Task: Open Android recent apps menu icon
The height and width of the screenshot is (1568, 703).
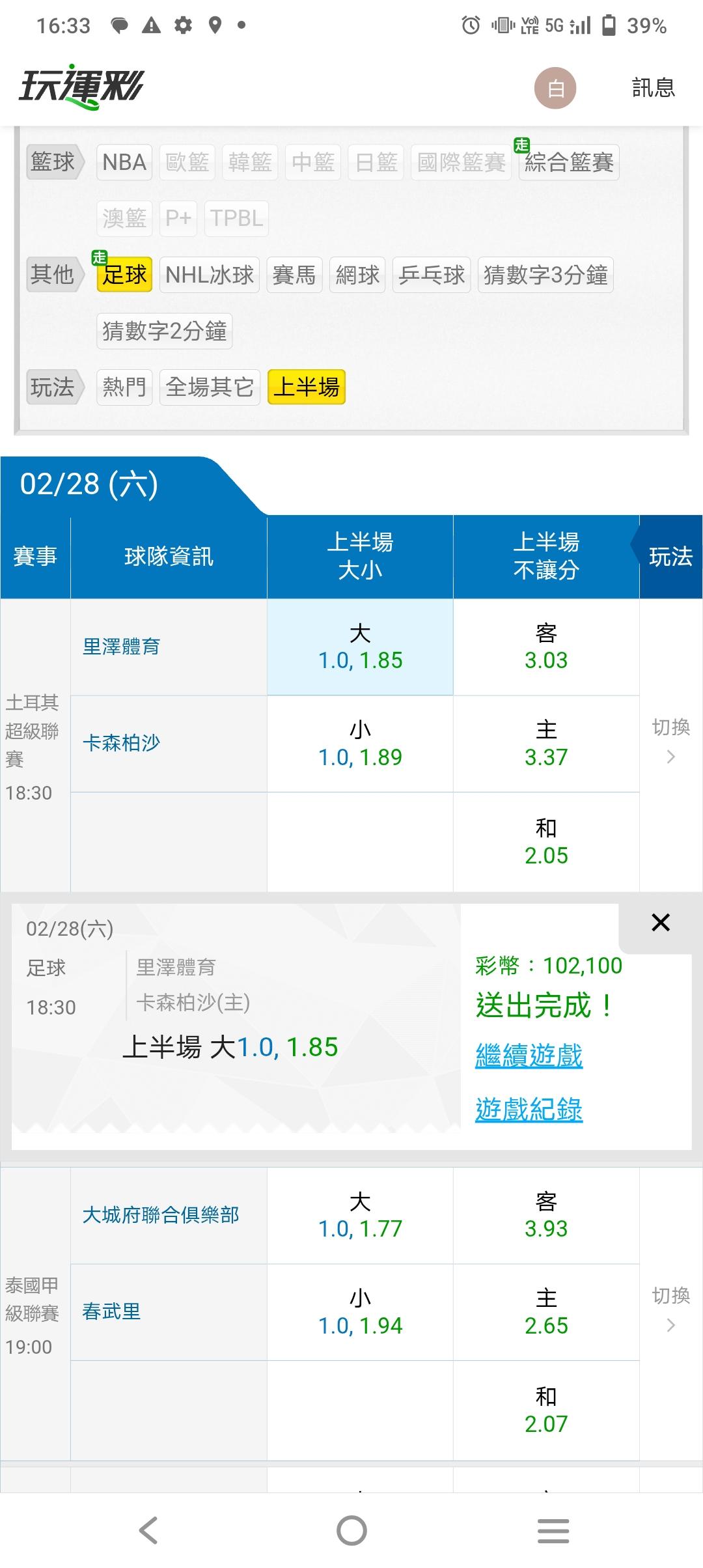Action: pyautogui.click(x=553, y=1530)
